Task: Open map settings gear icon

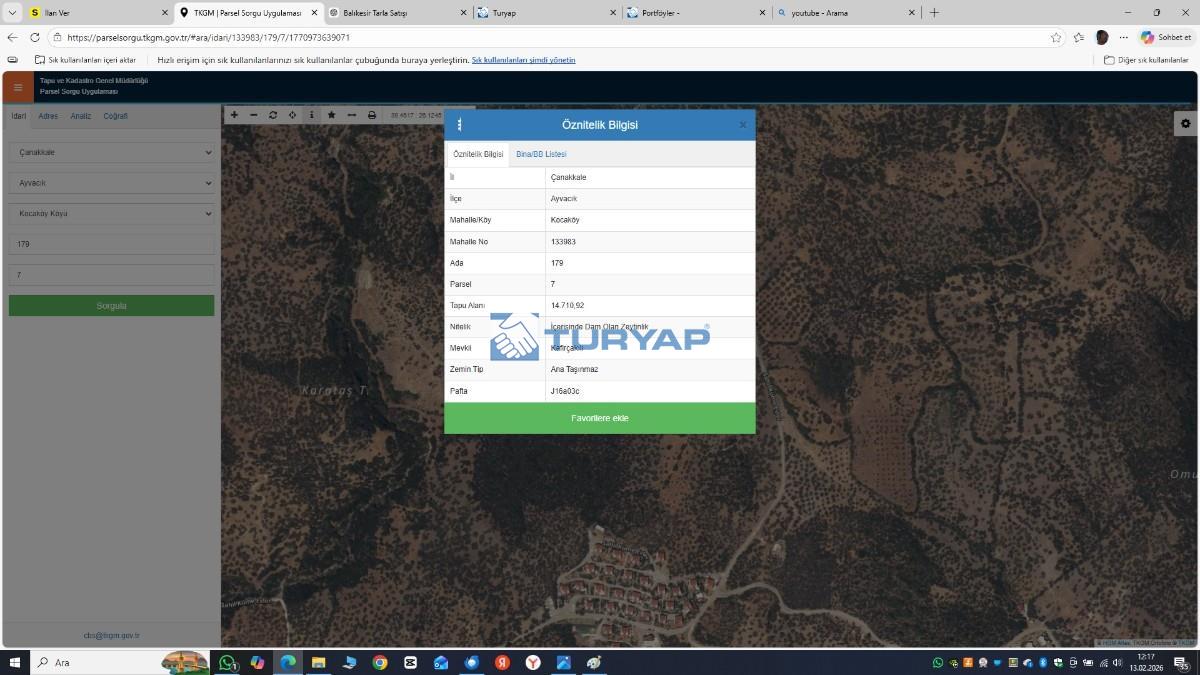Action: (1185, 123)
